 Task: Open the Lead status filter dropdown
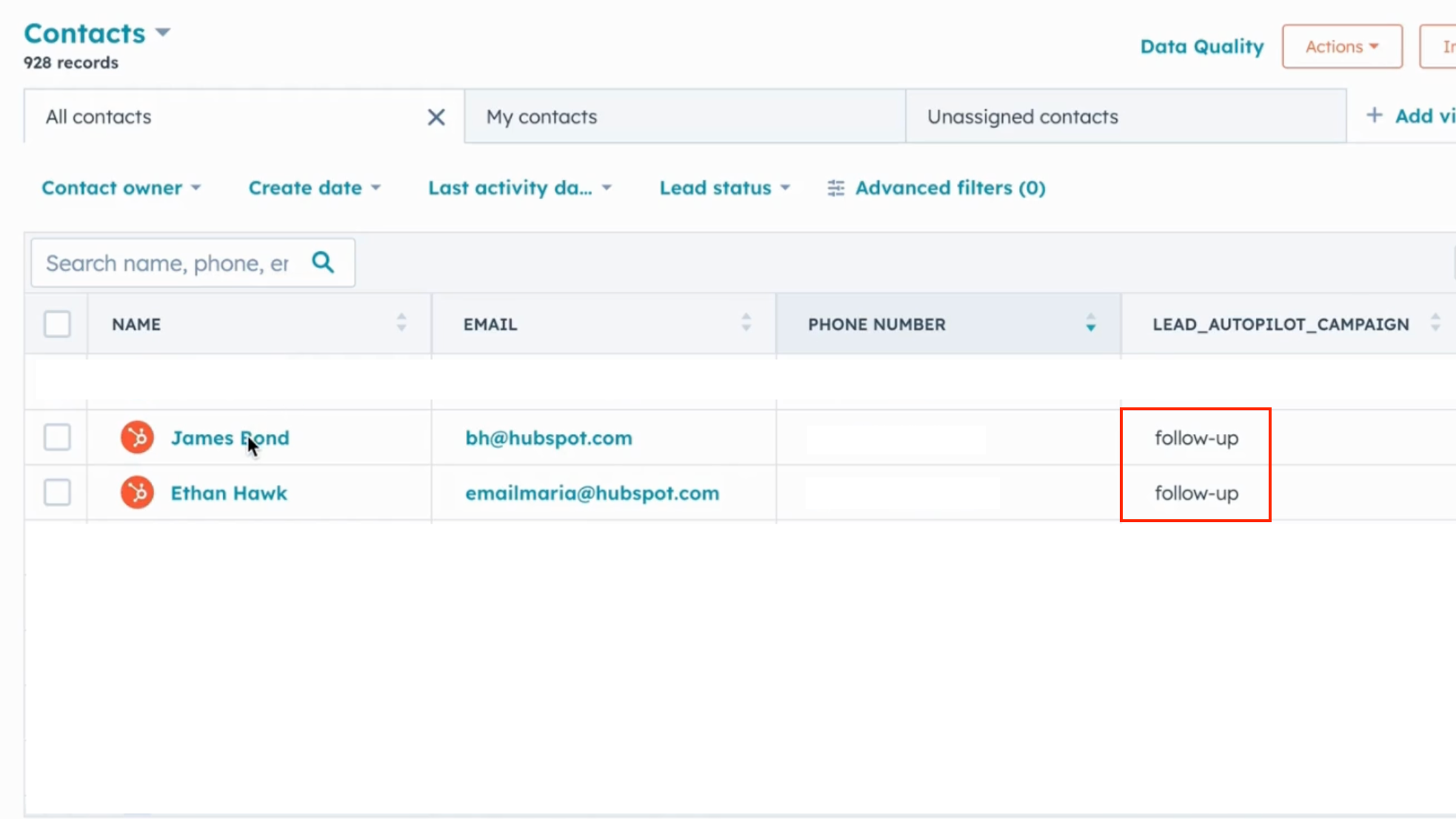click(724, 188)
